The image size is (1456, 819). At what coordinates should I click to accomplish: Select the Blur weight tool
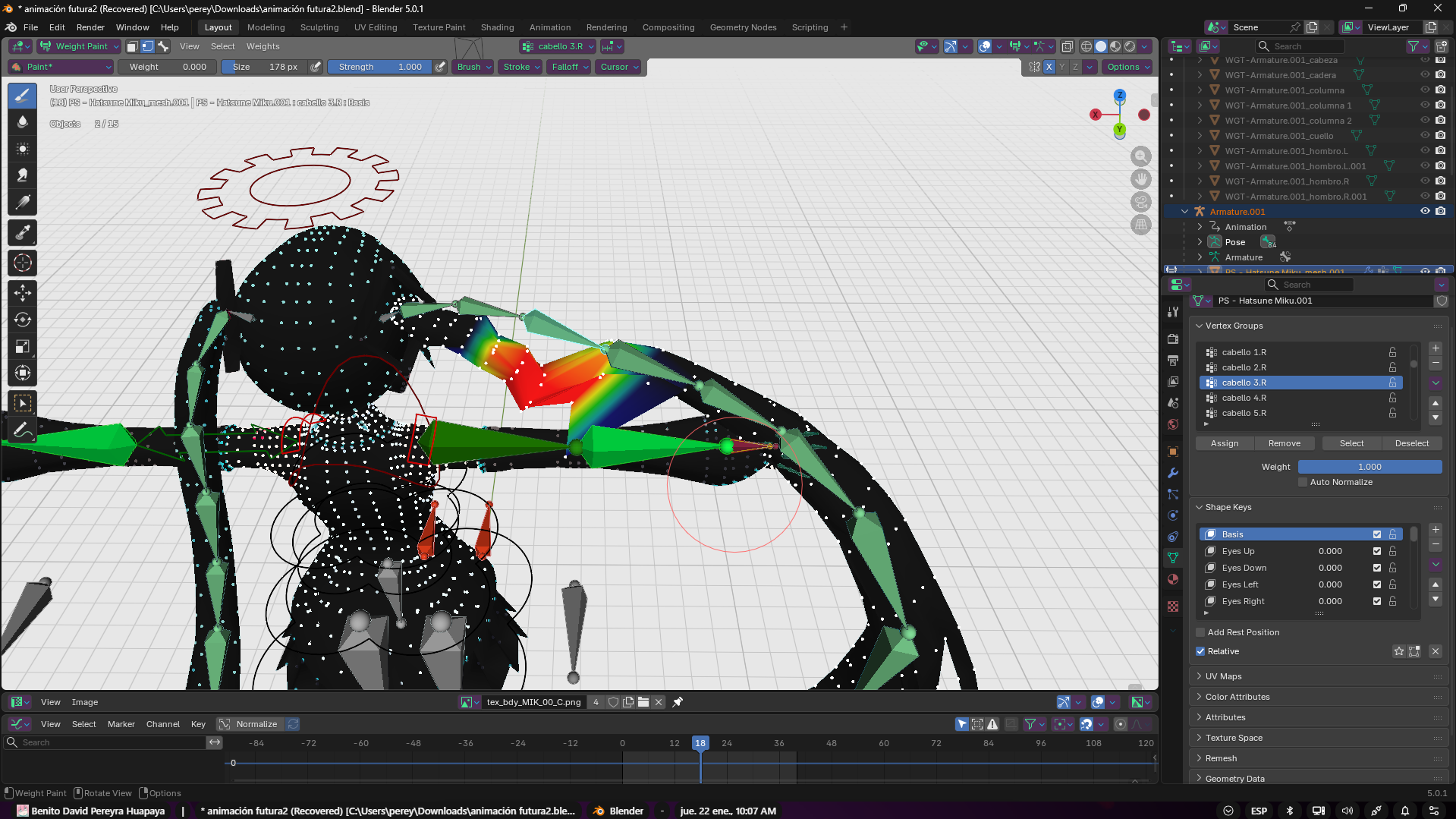tap(23, 122)
